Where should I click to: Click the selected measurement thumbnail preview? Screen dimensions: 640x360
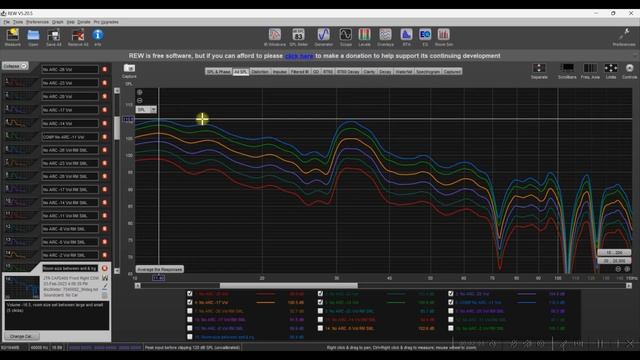[22, 287]
